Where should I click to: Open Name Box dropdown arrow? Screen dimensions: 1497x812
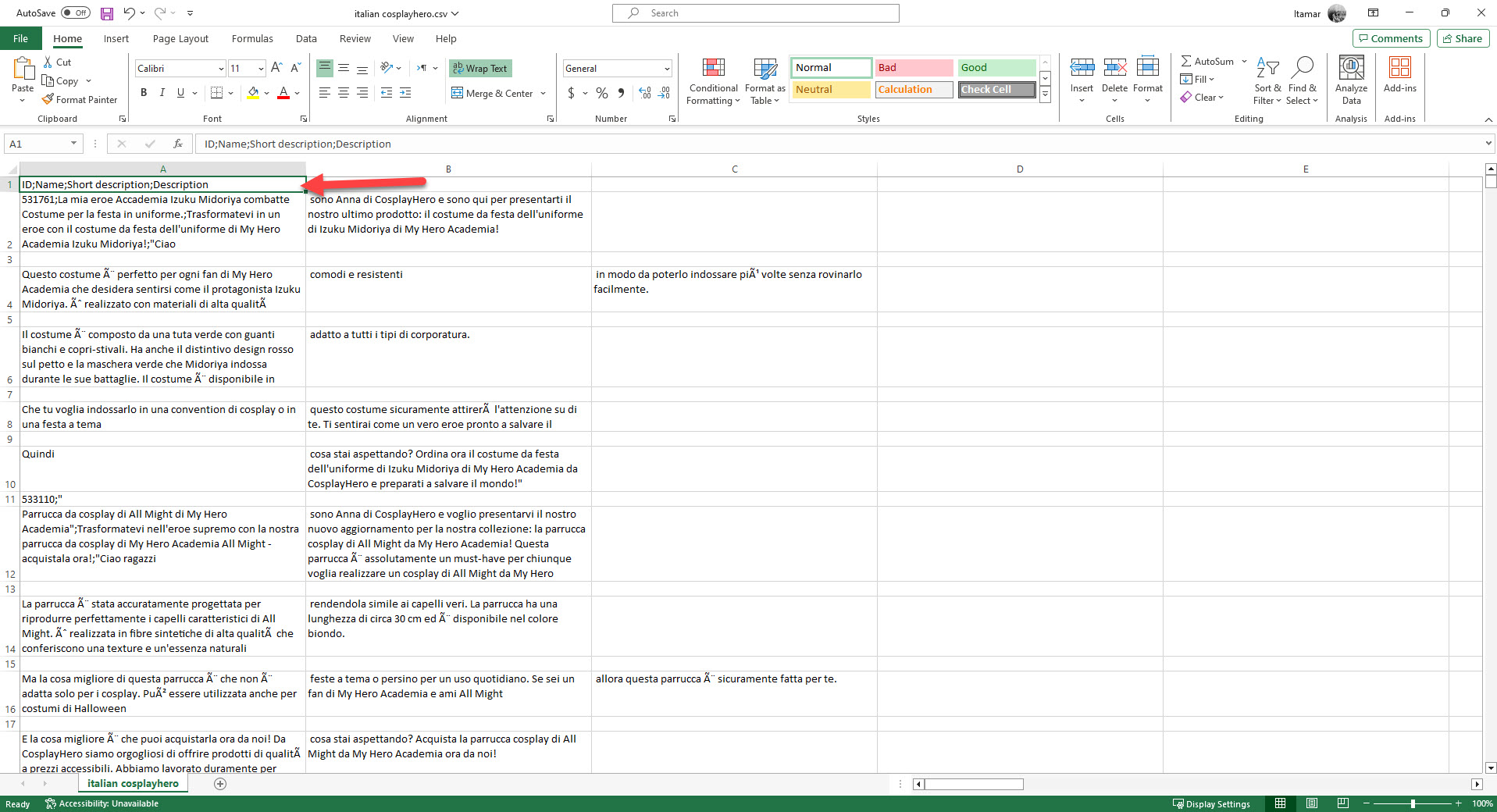(x=73, y=144)
